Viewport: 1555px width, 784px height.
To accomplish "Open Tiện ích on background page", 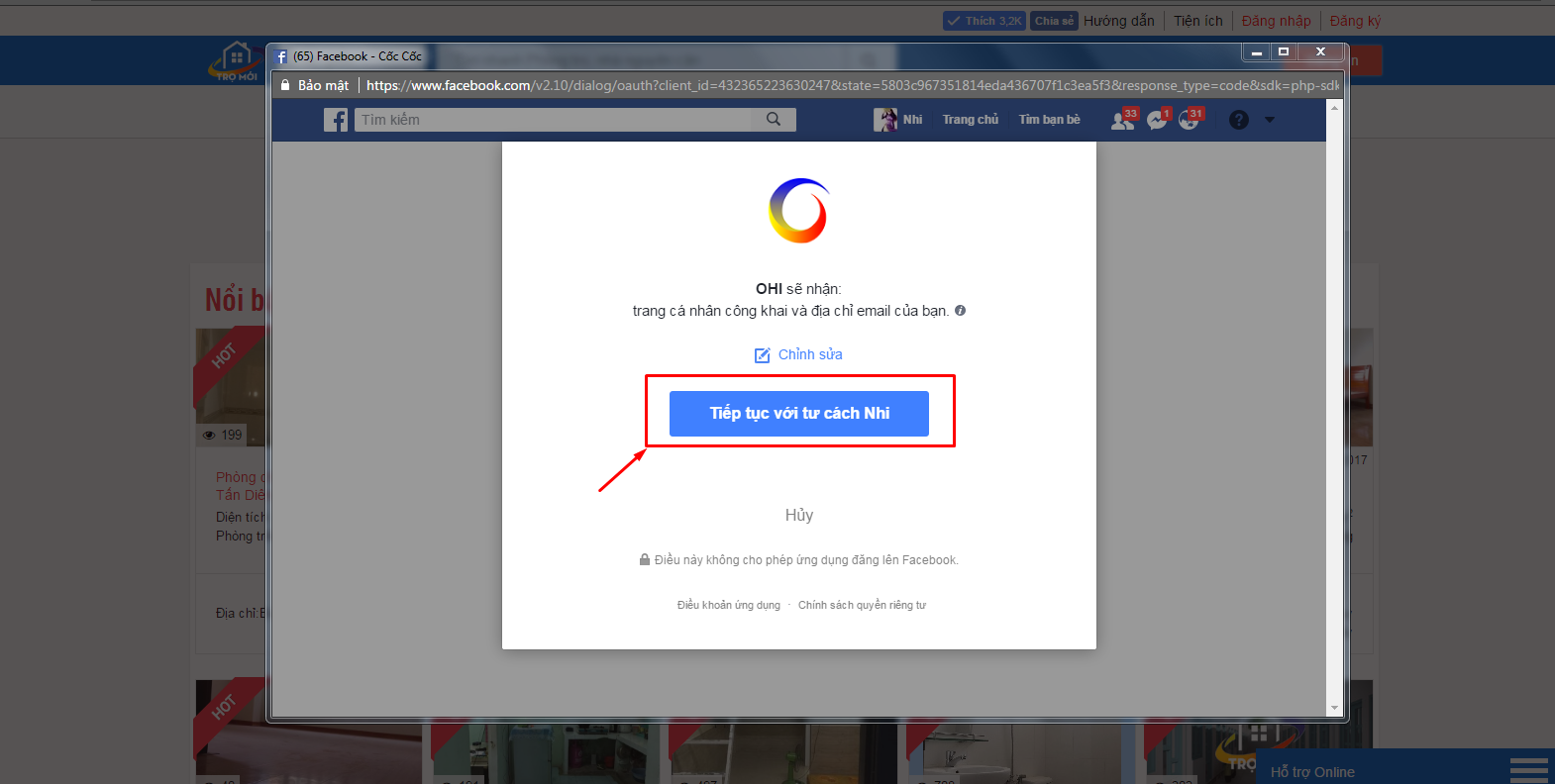I will 1198,21.
